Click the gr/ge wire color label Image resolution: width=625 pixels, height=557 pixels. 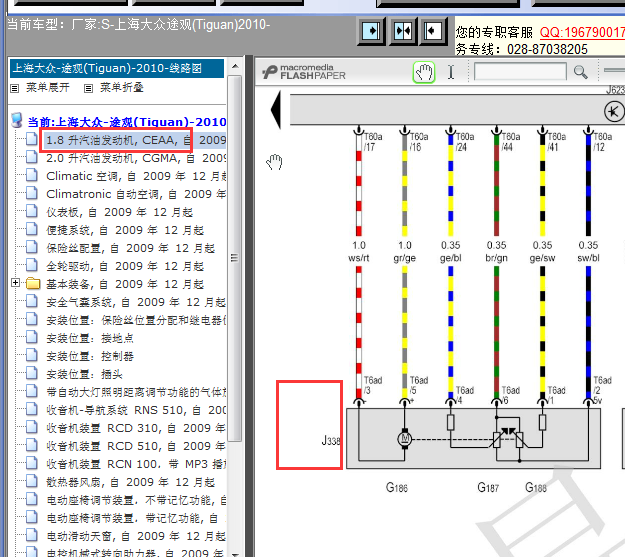[x=405, y=258]
